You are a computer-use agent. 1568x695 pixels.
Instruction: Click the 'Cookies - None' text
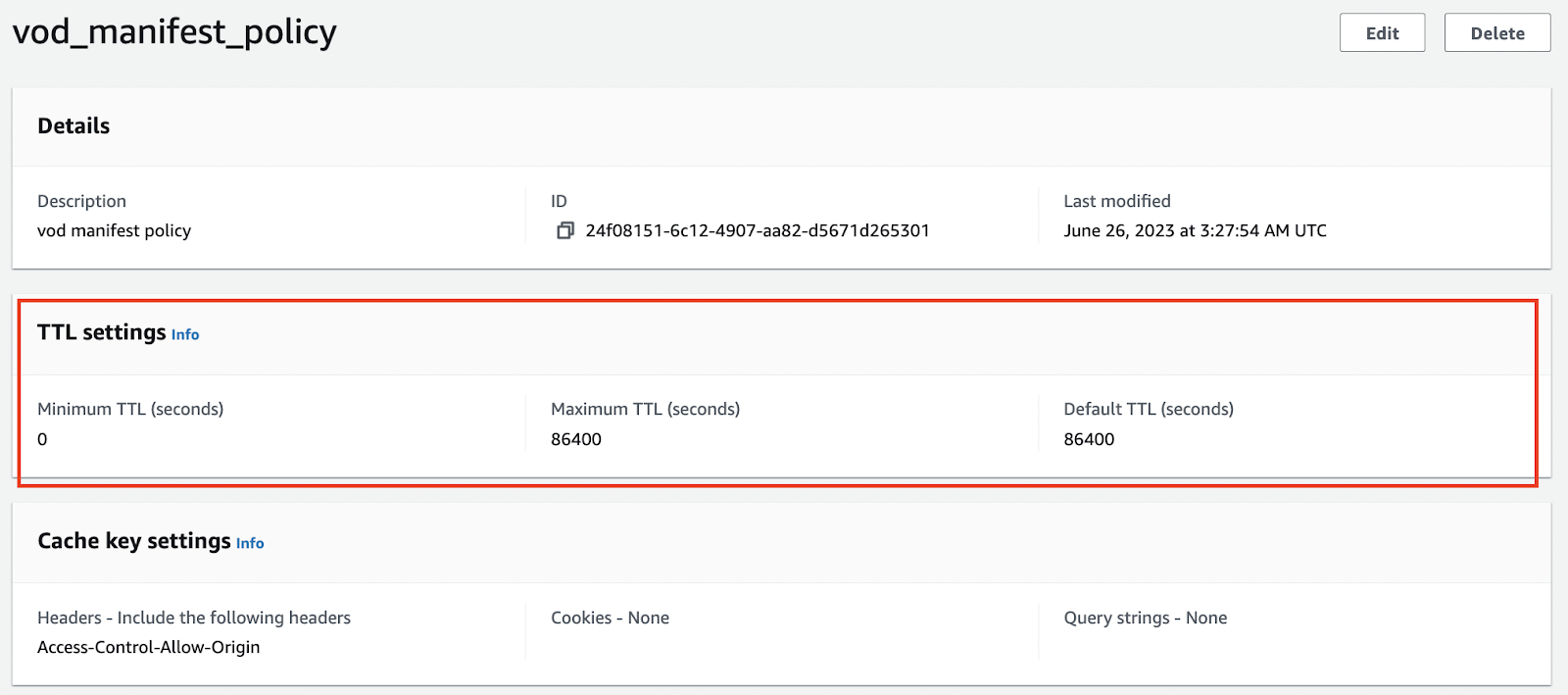(x=610, y=618)
